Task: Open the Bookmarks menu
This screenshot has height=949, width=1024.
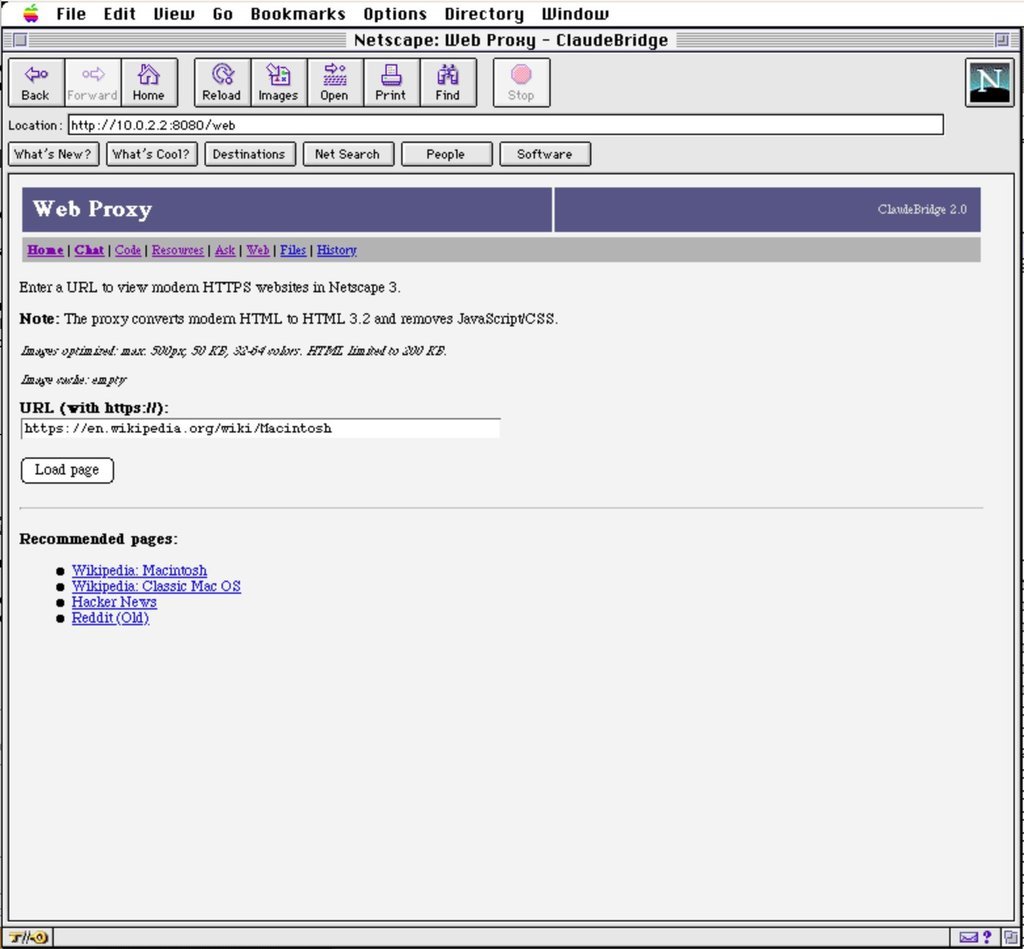Action: pyautogui.click(x=298, y=14)
